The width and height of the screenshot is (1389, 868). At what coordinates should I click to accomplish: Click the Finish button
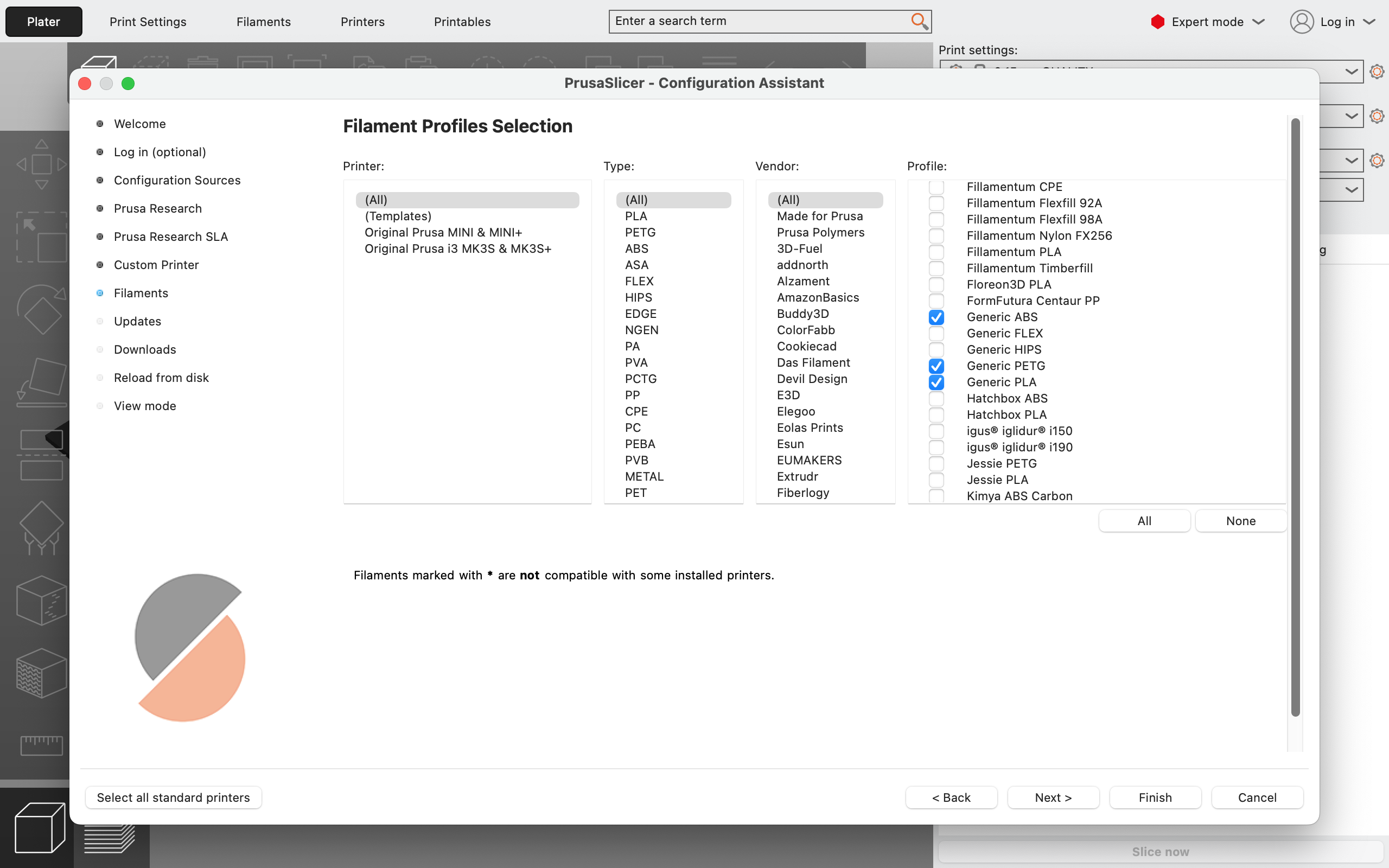point(1155,797)
